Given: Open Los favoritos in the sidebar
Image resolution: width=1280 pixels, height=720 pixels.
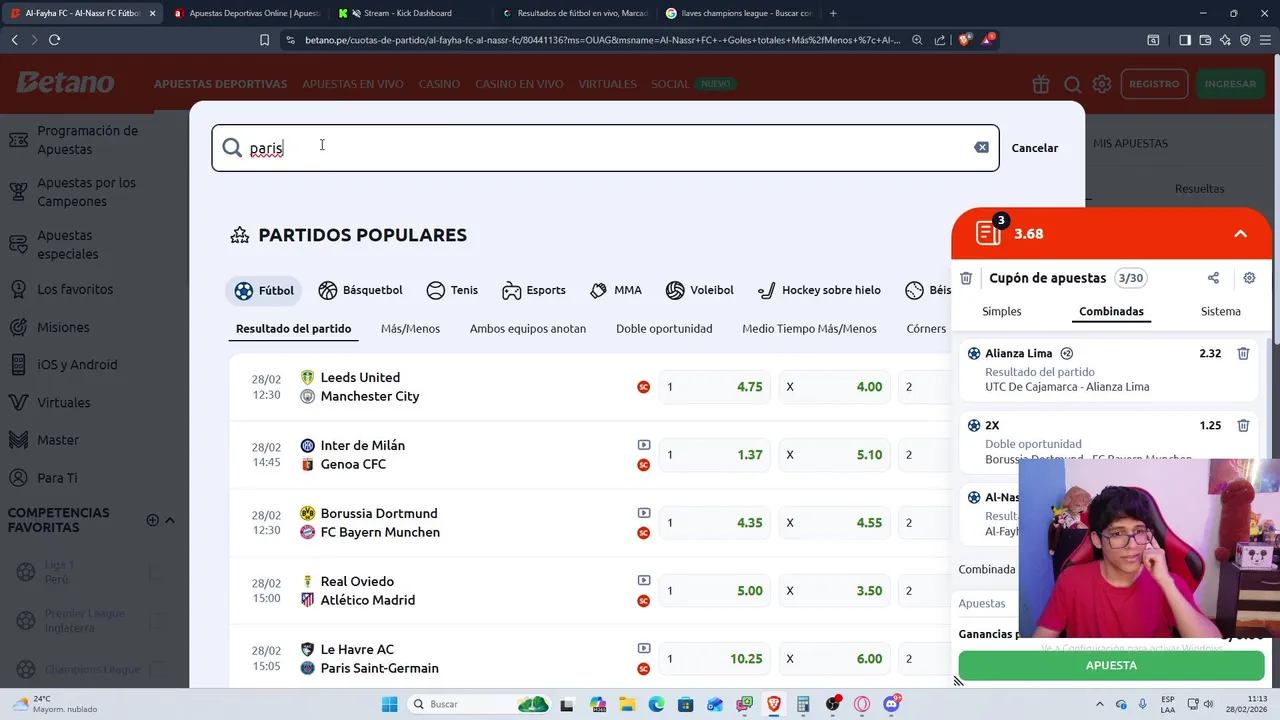Looking at the screenshot, I should (x=75, y=289).
